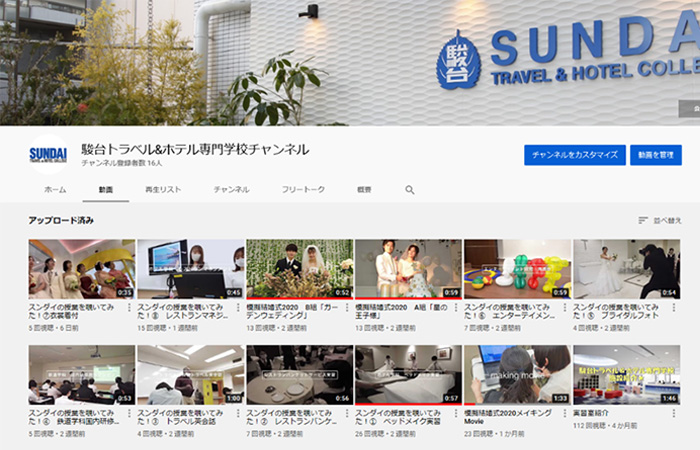Viewport: 700px width, 450px height.
Task: Switch to the ホーム tab
Action: point(55,190)
